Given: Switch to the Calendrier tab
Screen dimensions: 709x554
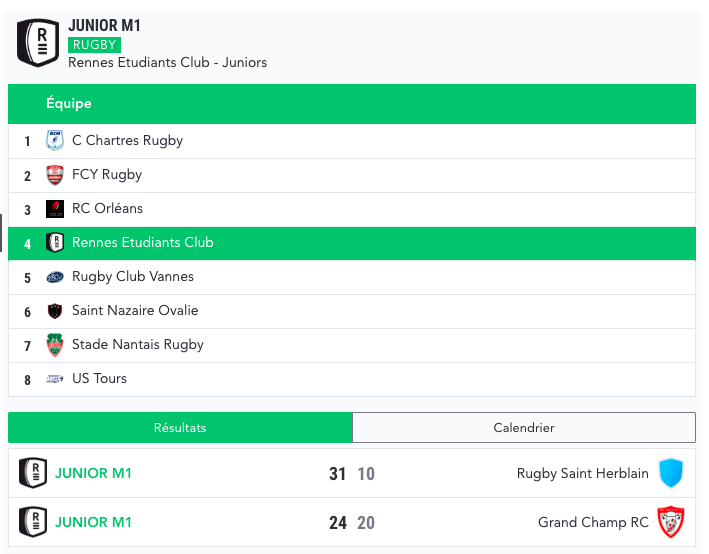Looking at the screenshot, I should 523,428.
